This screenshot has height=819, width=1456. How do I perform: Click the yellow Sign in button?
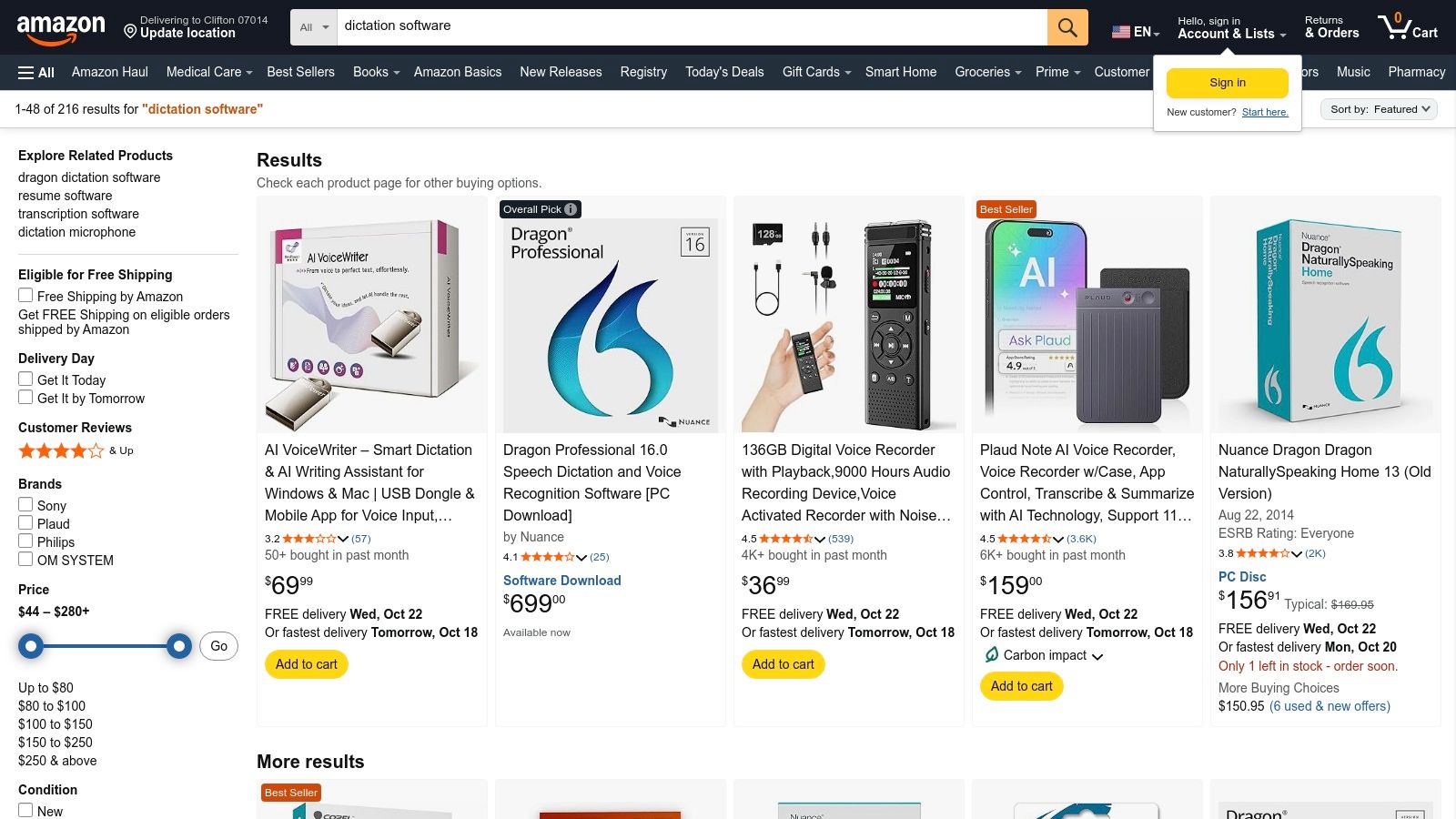click(x=1227, y=82)
